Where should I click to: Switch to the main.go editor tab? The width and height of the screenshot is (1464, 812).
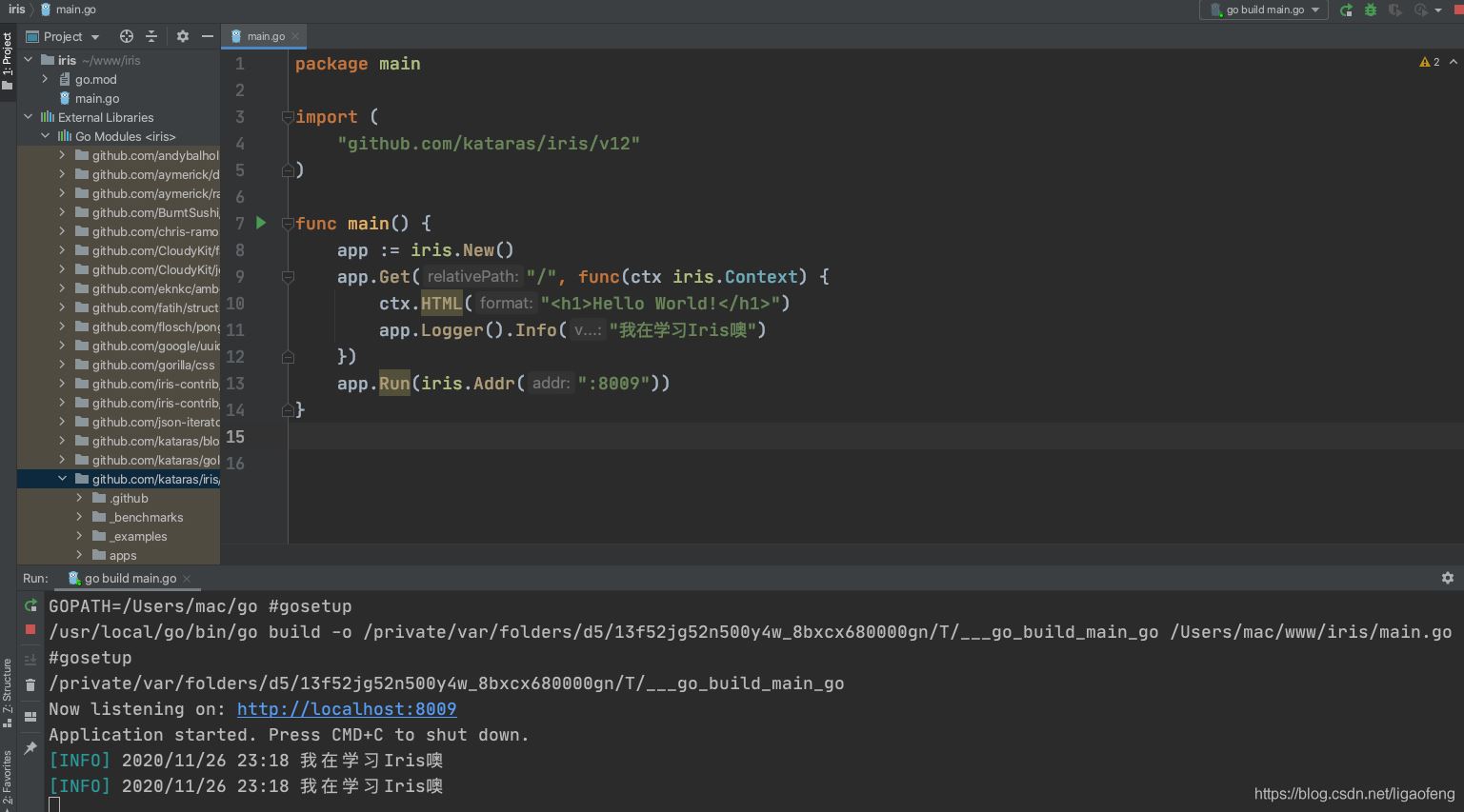pyautogui.click(x=265, y=36)
